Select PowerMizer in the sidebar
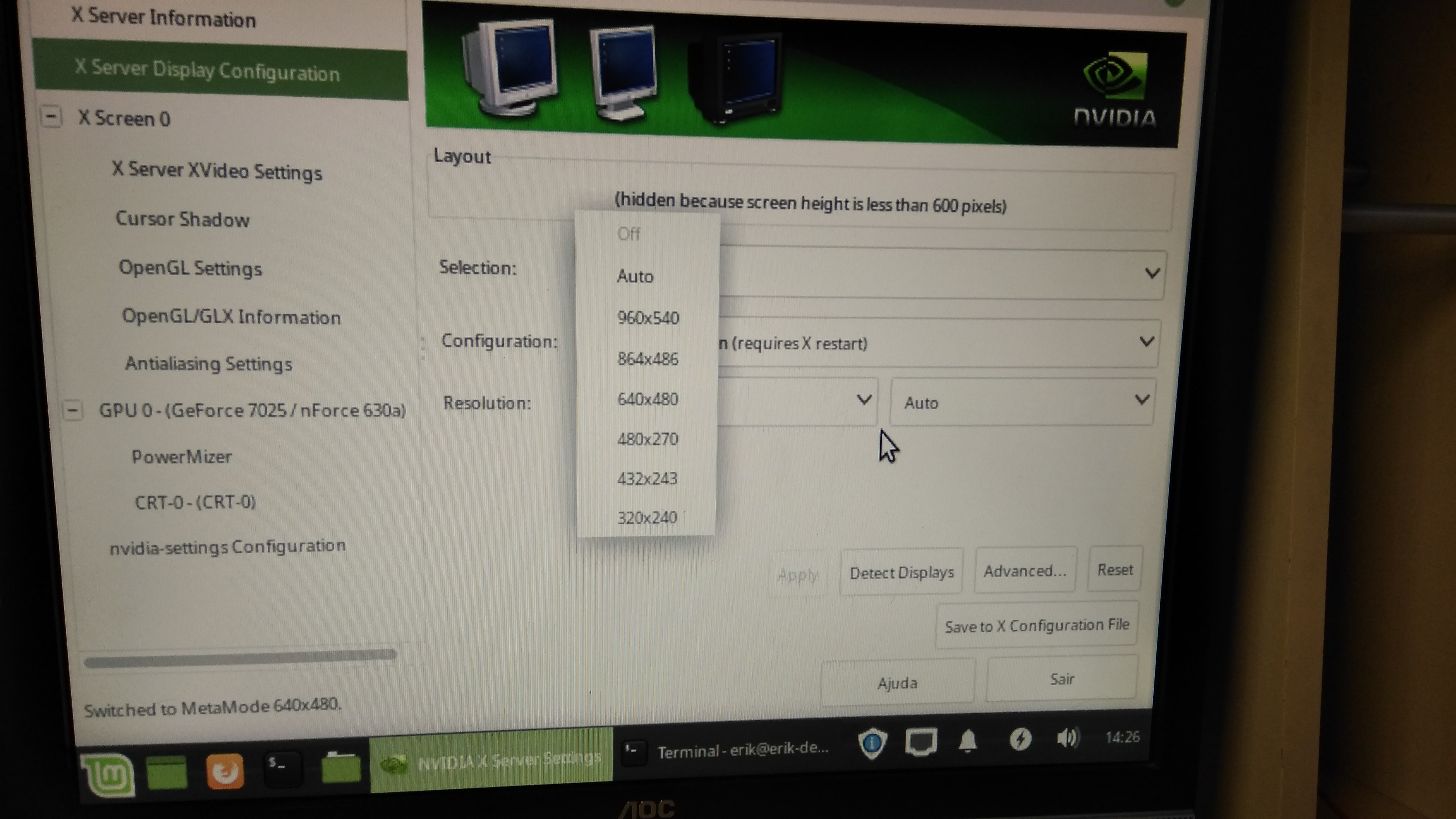The image size is (1456, 819). click(181, 456)
